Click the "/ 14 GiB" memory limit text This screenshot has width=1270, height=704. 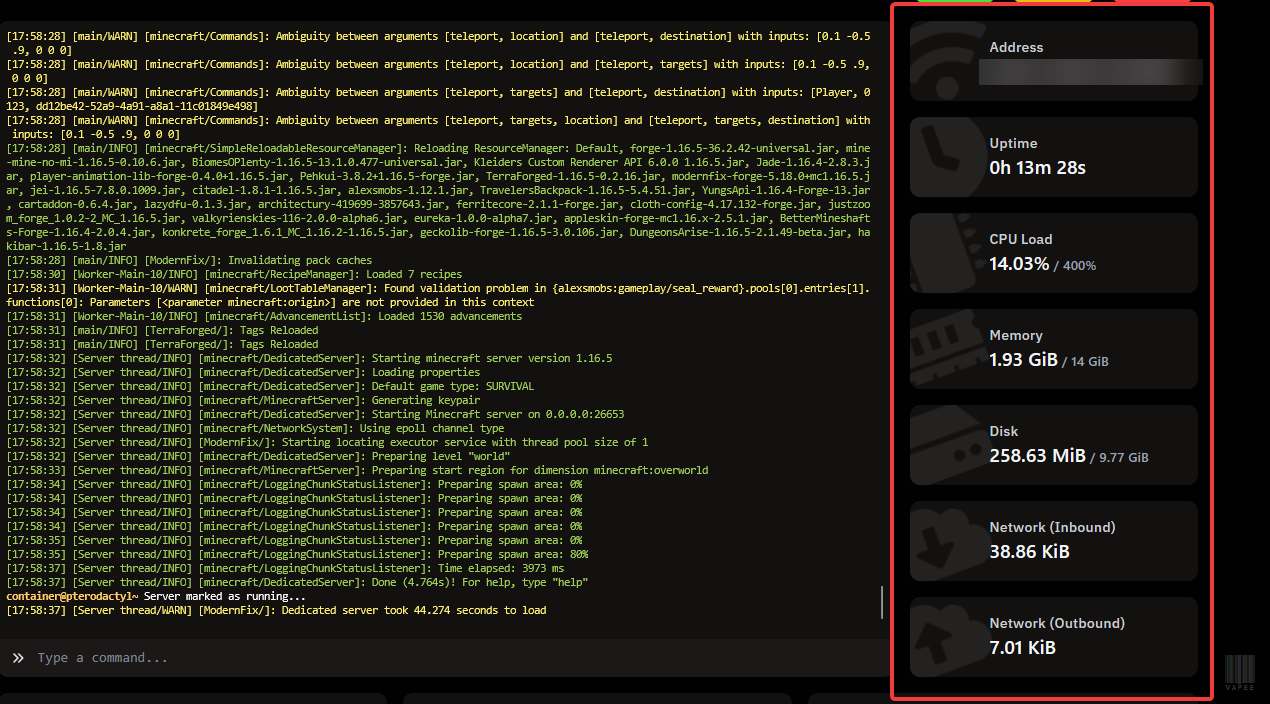(1085, 362)
